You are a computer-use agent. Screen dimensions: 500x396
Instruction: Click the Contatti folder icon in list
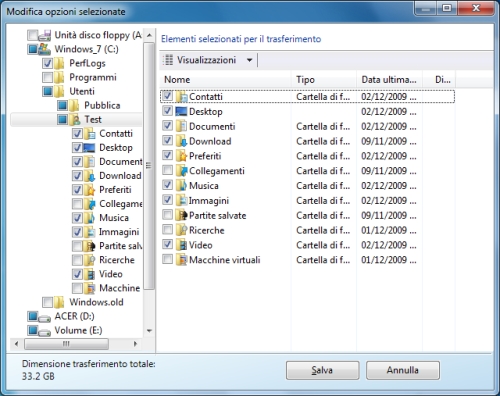click(182, 97)
